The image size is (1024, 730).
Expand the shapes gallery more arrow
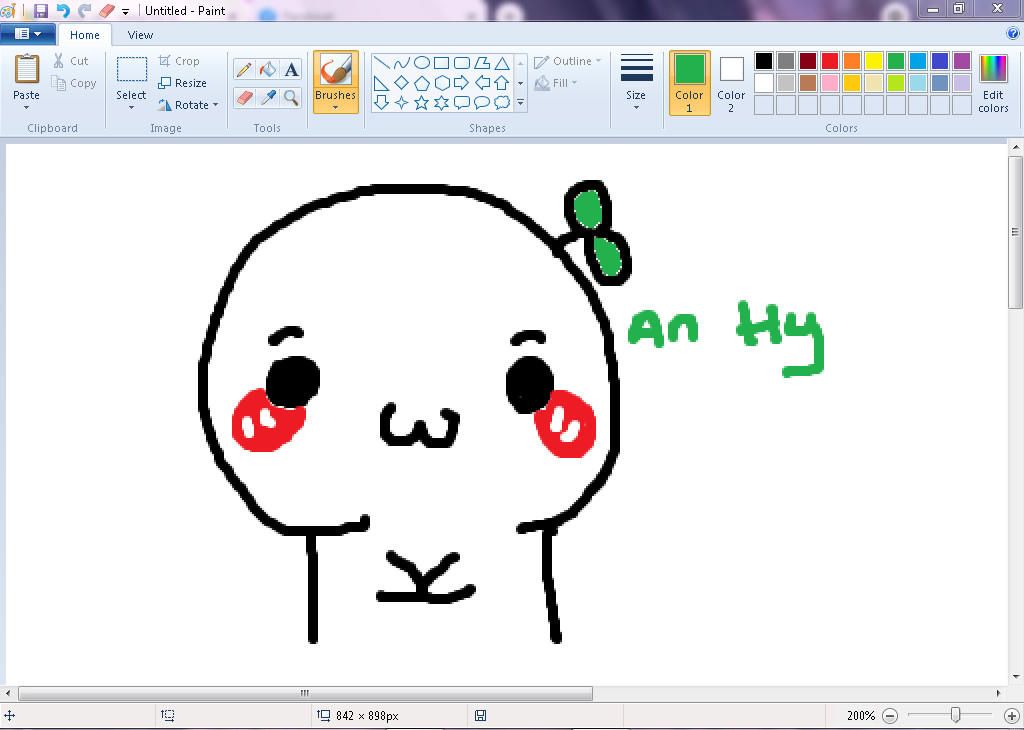point(520,103)
